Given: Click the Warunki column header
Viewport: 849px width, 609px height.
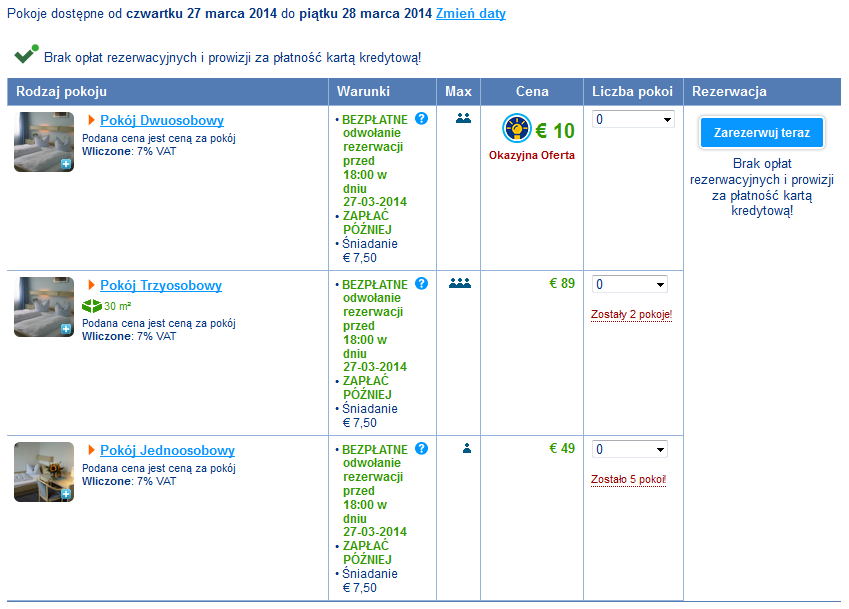Looking at the screenshot, I should coord(382,91).
